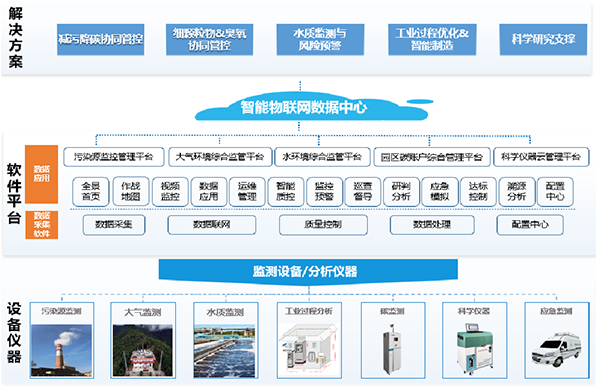Click the 水质监测 card title
Screen dimensions: 600x388
pyautogui.click(x=225, y=313)
